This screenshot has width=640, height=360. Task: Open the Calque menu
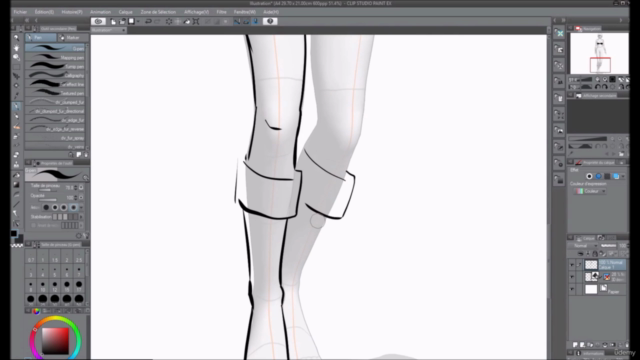coord(125,12)
